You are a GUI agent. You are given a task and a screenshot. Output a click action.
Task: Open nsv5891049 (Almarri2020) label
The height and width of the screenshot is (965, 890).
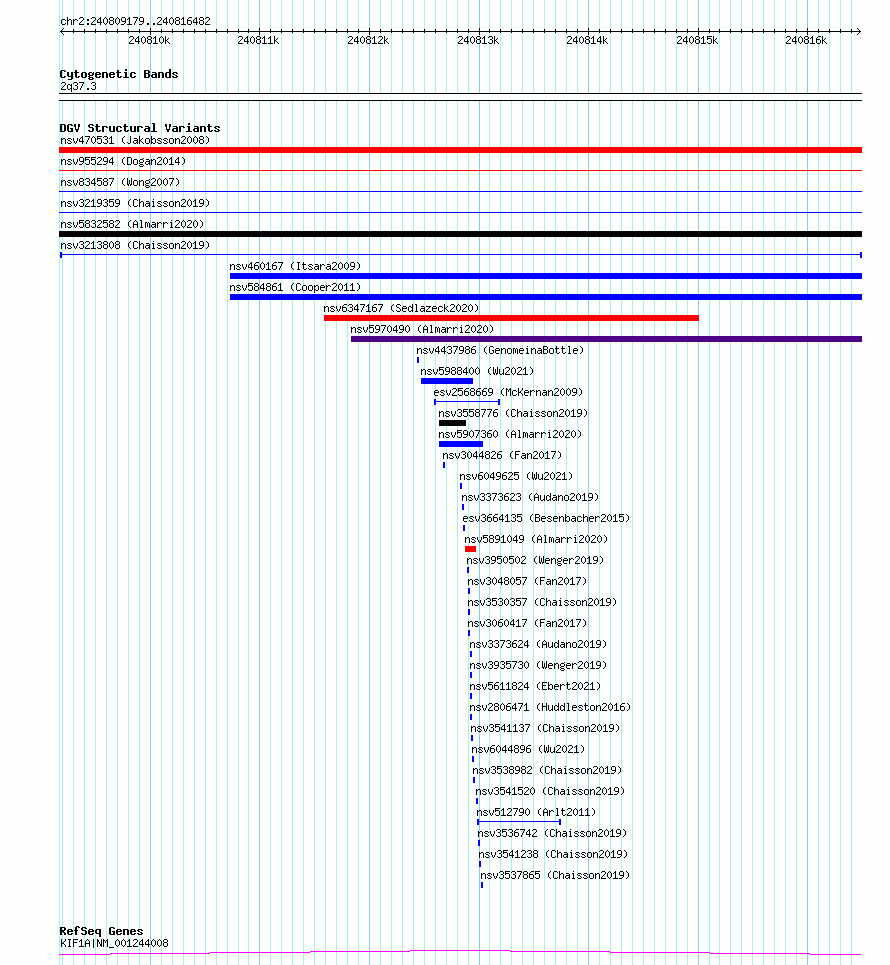pyautogui.click(x=536, y=538)
